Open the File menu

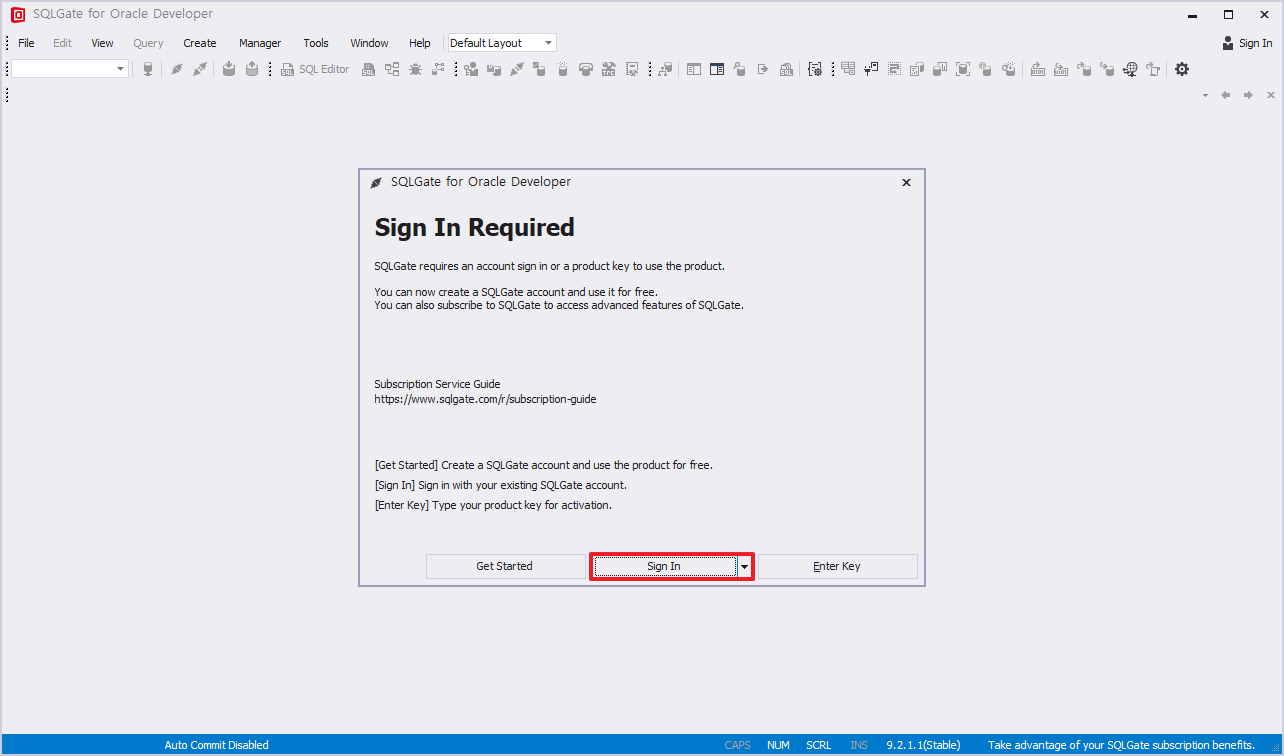(x=26, y=43)
